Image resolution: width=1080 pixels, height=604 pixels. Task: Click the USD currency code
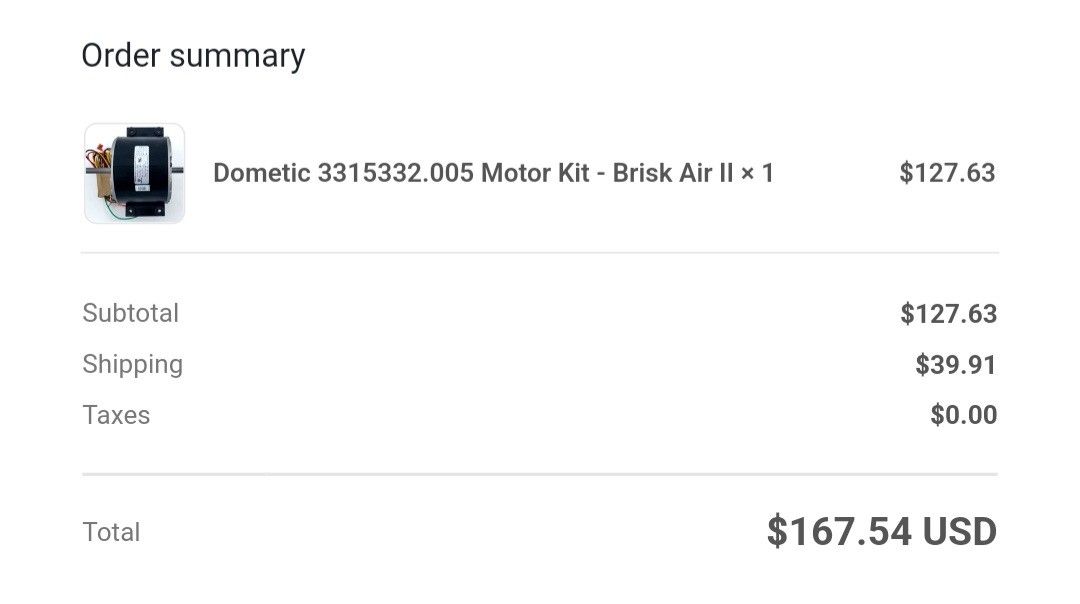point(959,531)
